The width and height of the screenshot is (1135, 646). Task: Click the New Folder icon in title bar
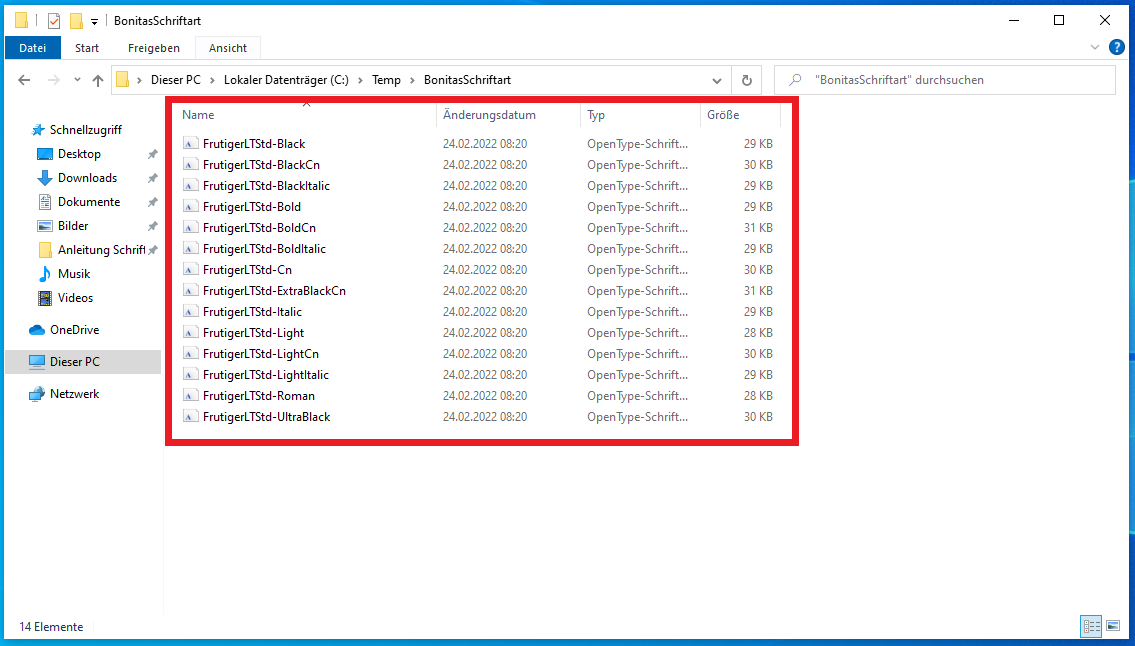(x=76, y=21)
